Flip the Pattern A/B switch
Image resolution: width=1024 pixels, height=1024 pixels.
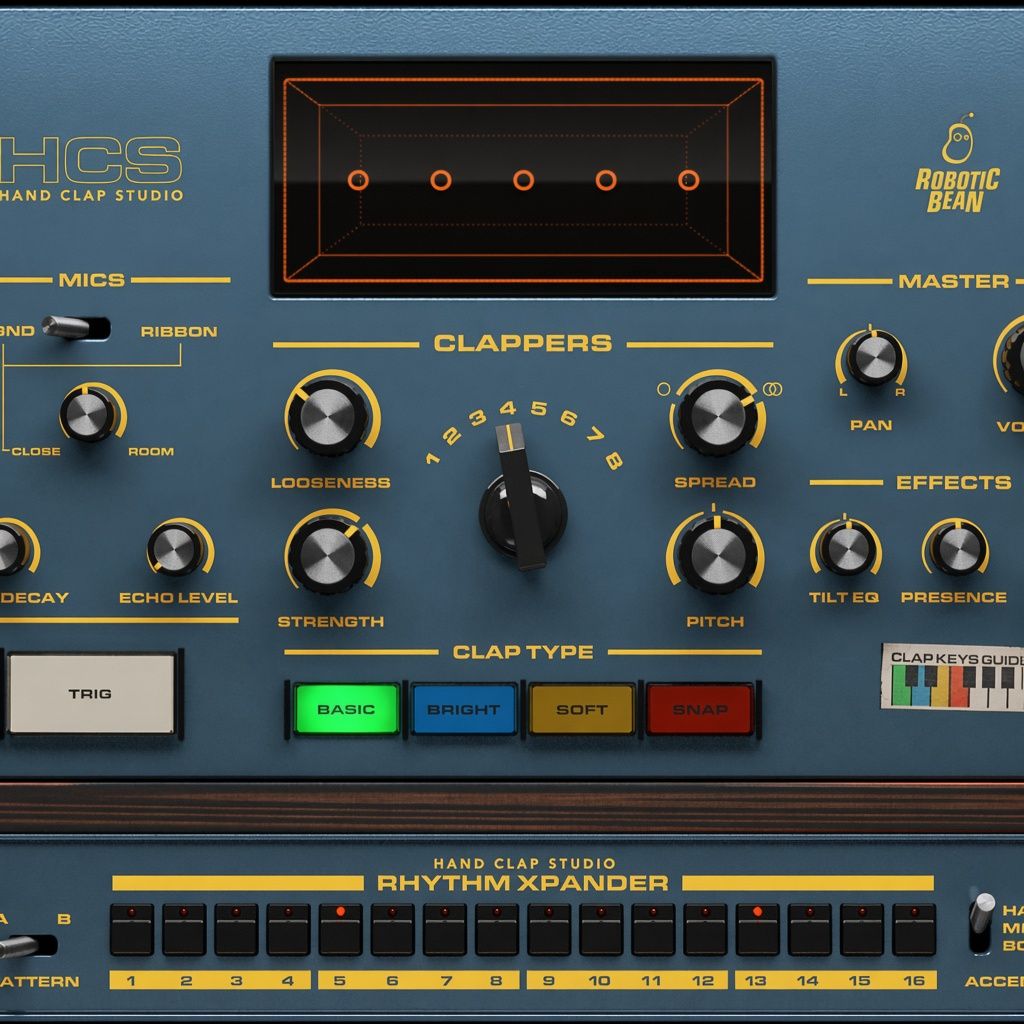click(x=27, y=946)
